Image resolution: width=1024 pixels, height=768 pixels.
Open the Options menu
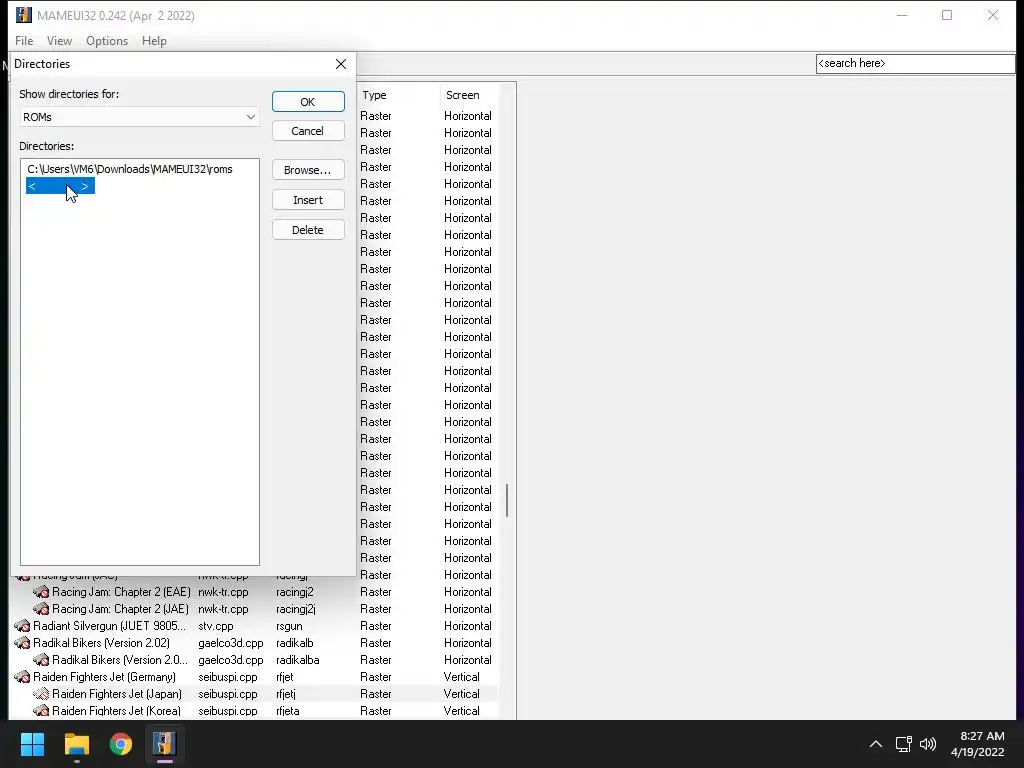107,40
